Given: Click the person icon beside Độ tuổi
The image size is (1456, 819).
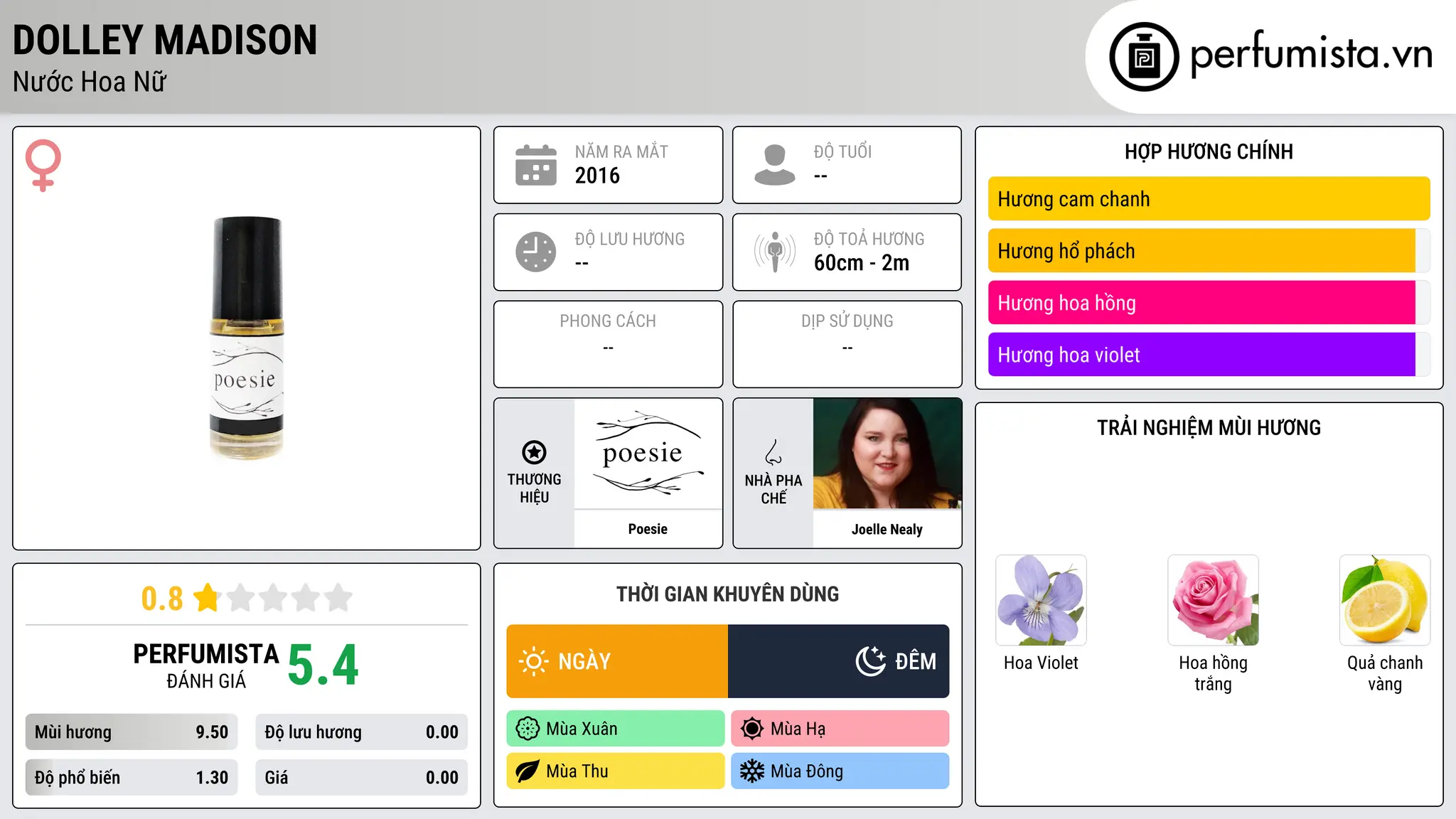Looking at the screenshot, I should click(774, 165).
